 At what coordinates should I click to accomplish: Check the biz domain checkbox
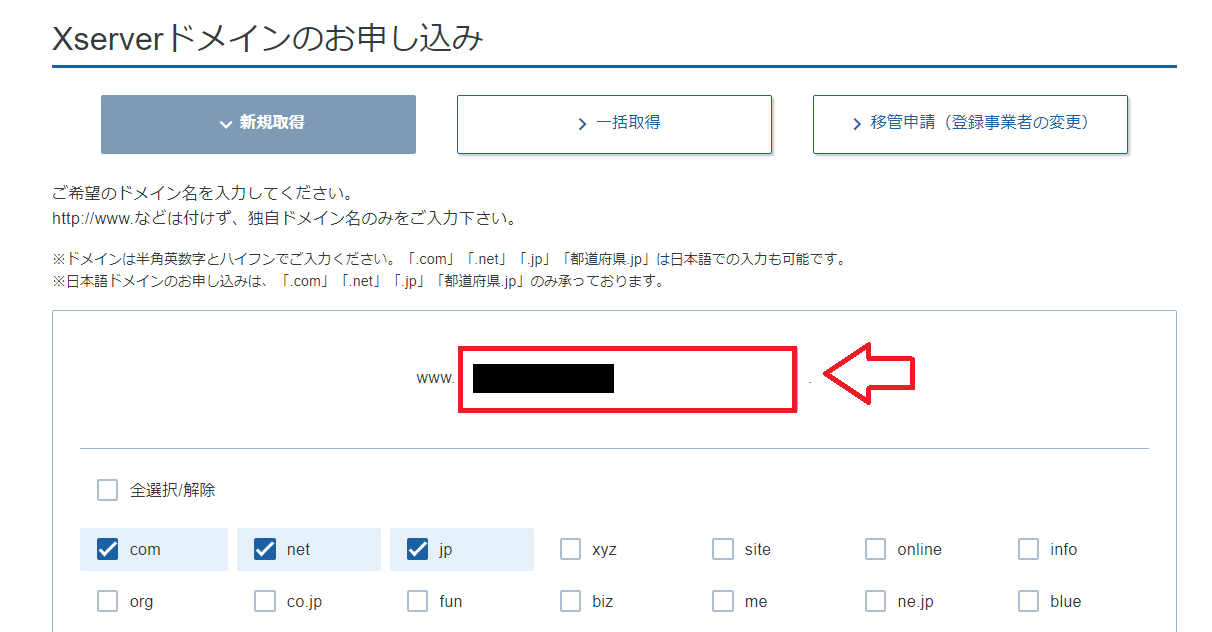tap(570, 601)
